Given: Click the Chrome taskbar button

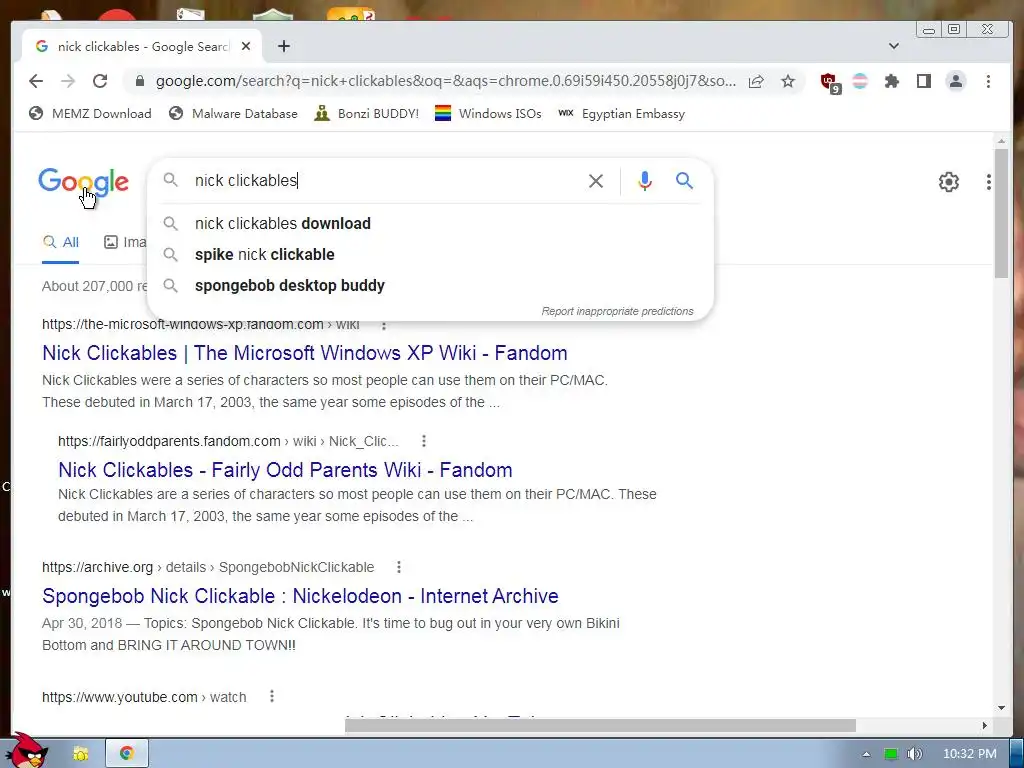Looking at the screenshot, I should click(x=127, y=753).
